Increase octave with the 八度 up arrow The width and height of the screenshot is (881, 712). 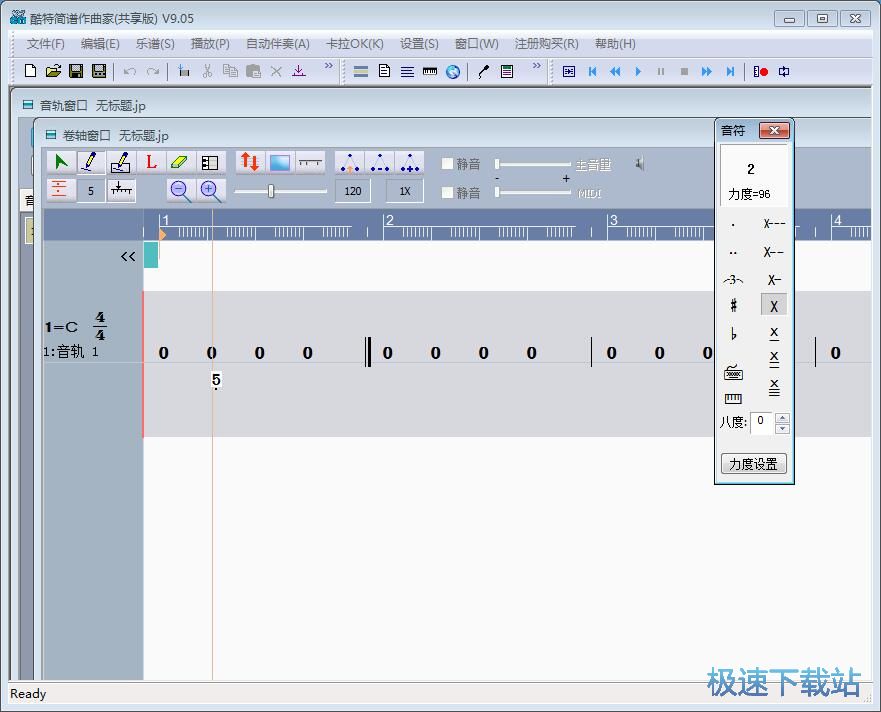[x=782, y=417]
